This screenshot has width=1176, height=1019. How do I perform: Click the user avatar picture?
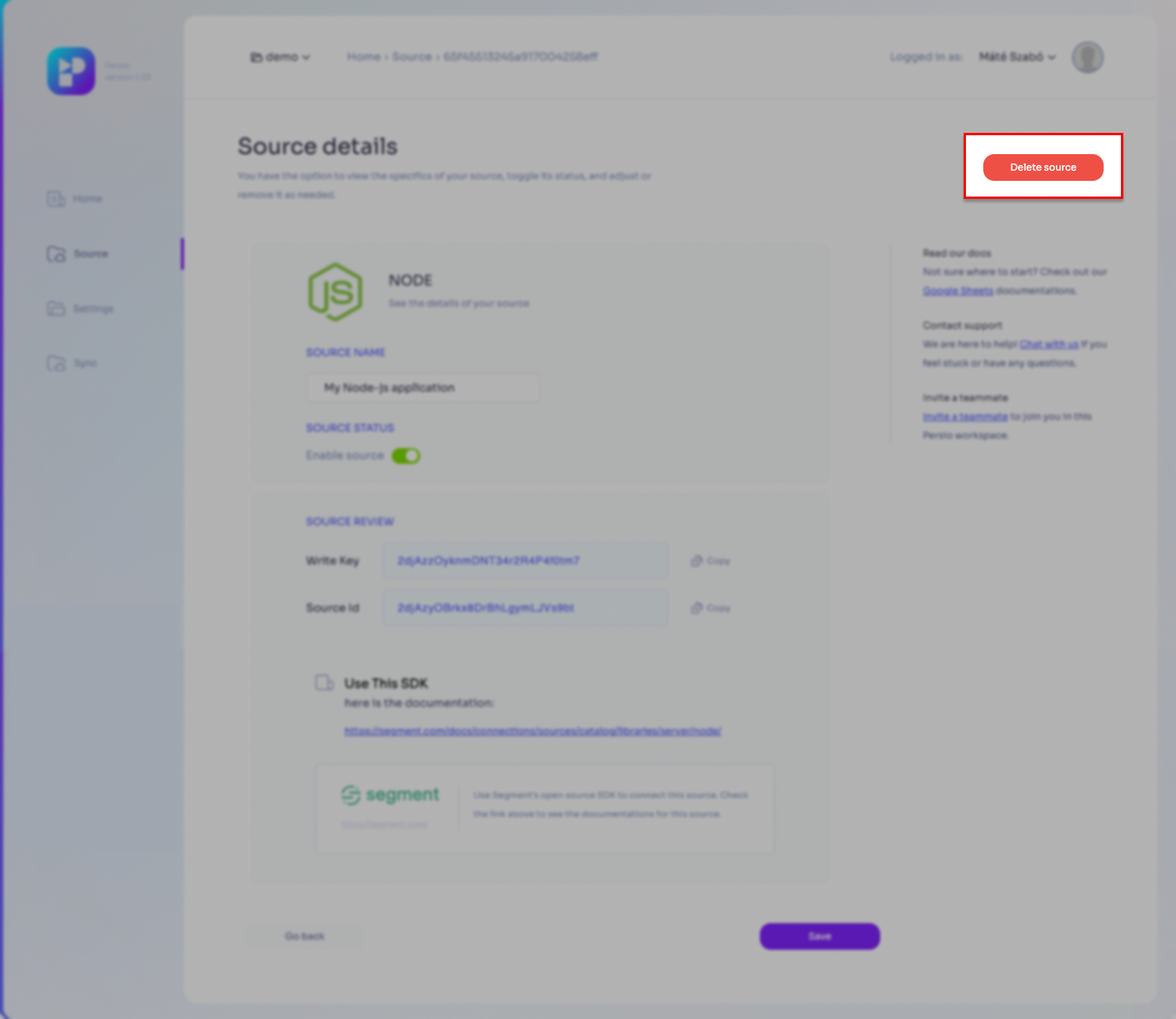click(1087, 57)
